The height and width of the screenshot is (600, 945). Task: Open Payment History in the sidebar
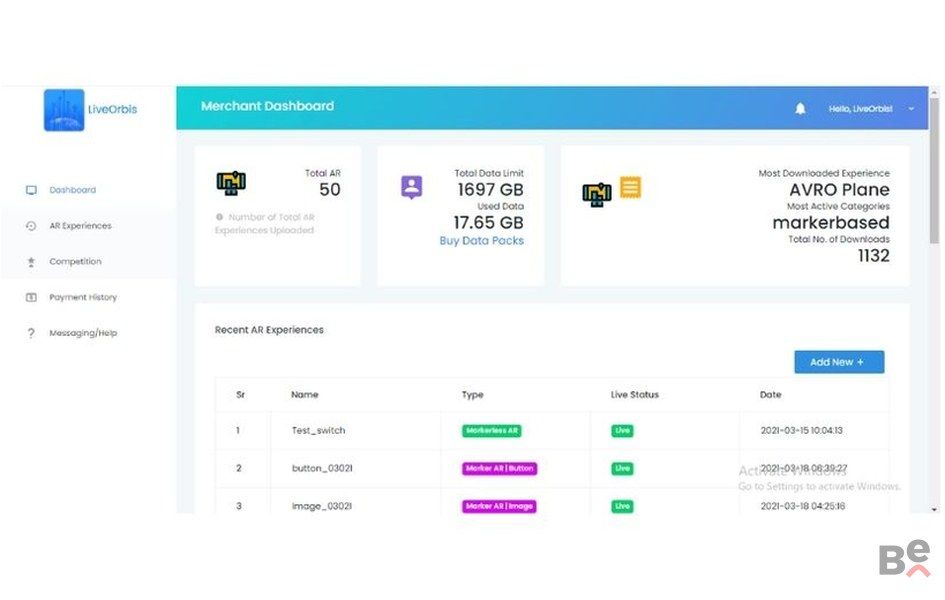(x=83, y=297)
